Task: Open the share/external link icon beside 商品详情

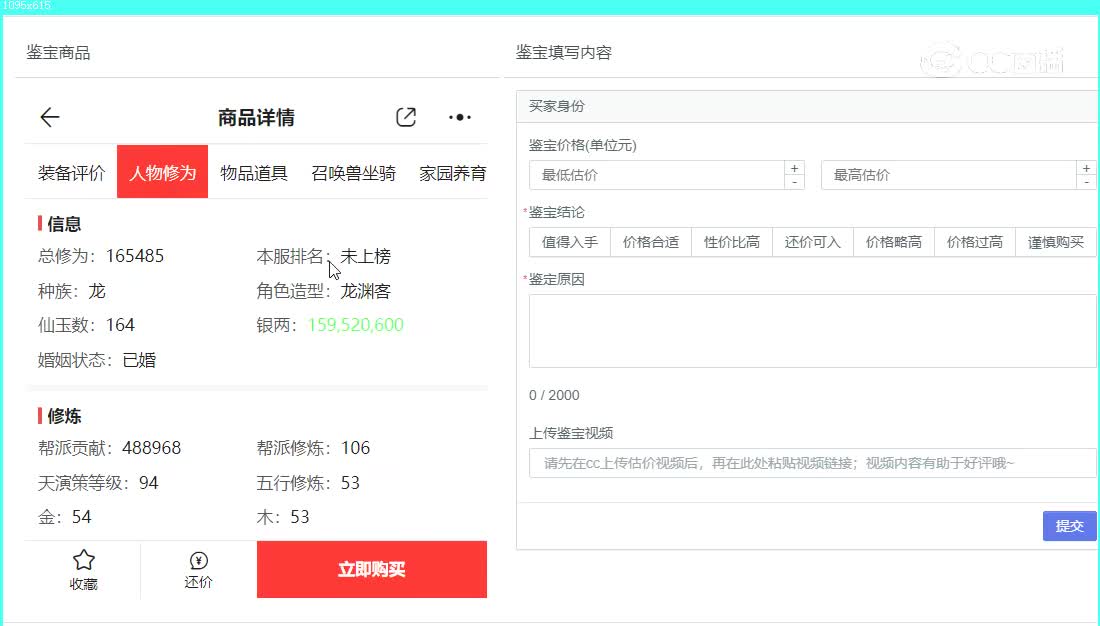Action: [405, 117]
